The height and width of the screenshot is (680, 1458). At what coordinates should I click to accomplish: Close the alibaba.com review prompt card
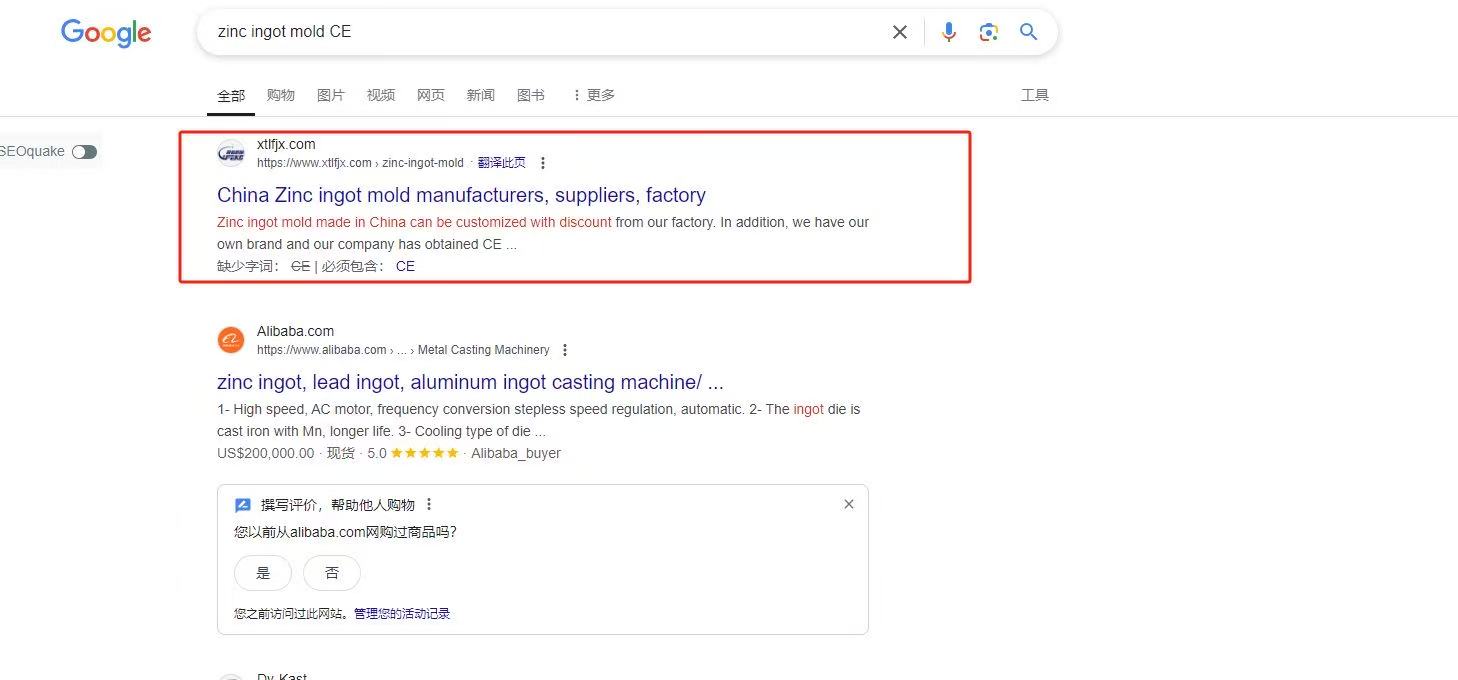point(849,504)
